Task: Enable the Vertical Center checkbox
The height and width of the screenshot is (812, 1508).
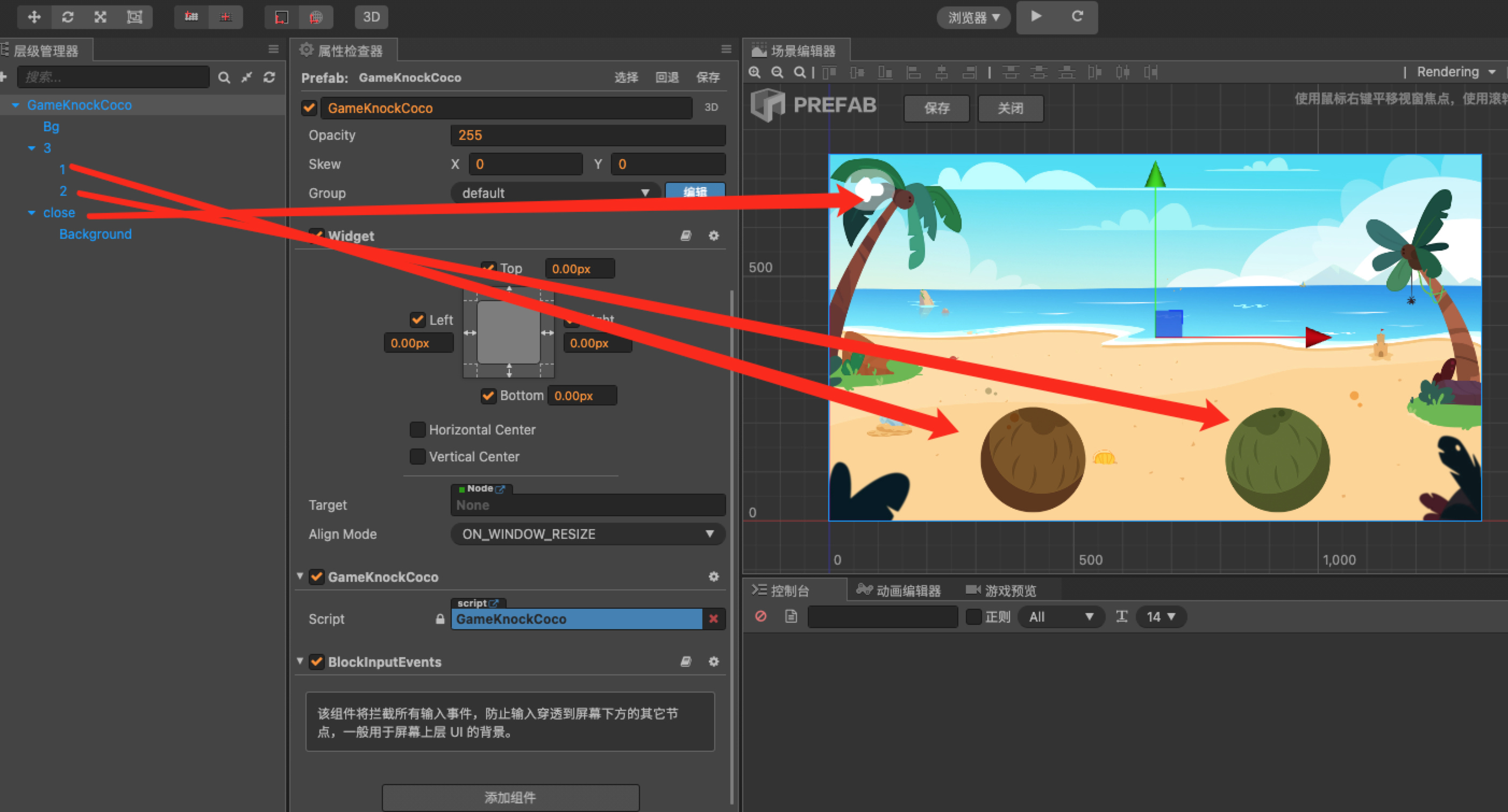Action: [x=417, y=457]
